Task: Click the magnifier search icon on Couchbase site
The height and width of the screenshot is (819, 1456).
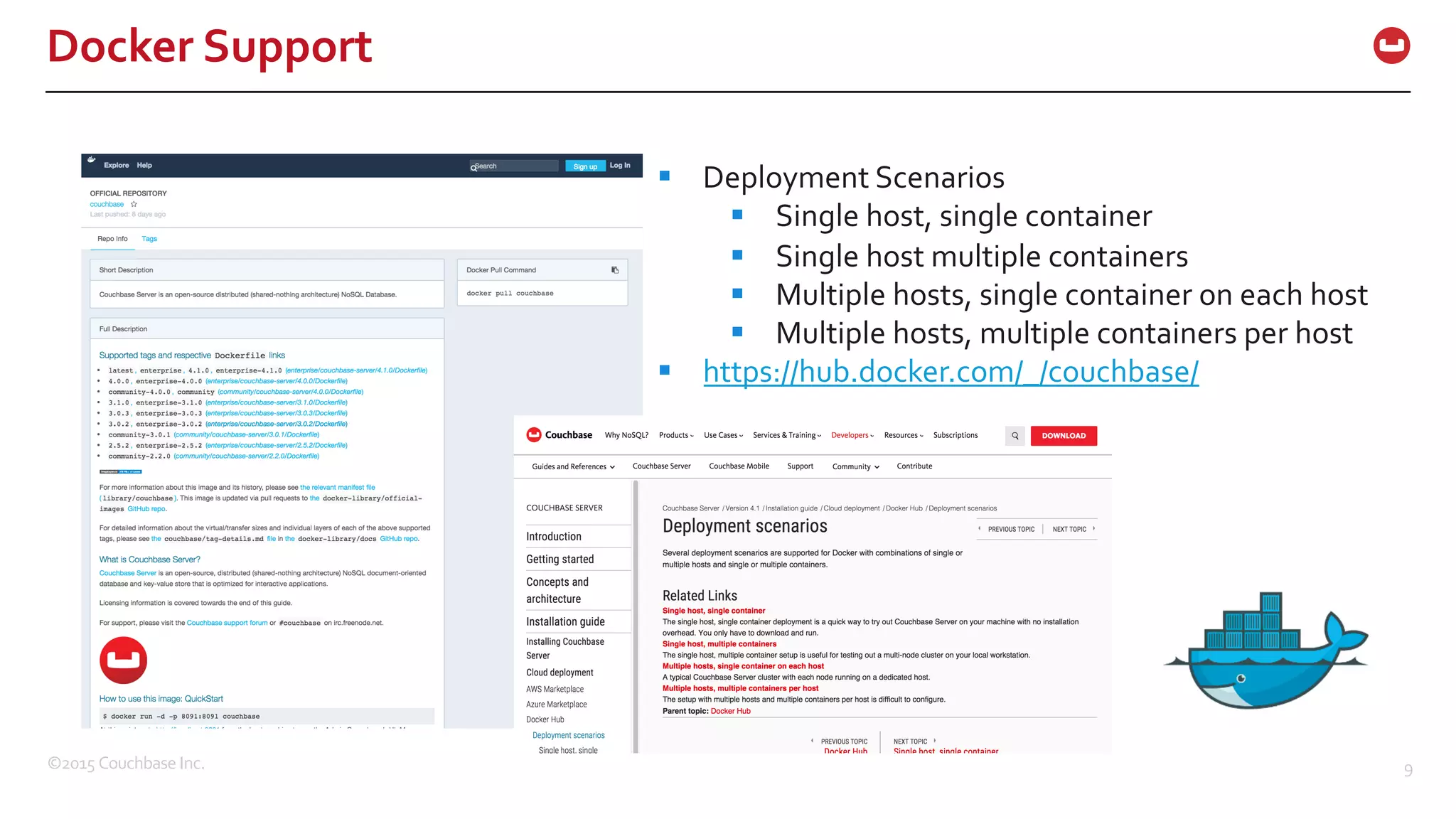Action: 1015,436
